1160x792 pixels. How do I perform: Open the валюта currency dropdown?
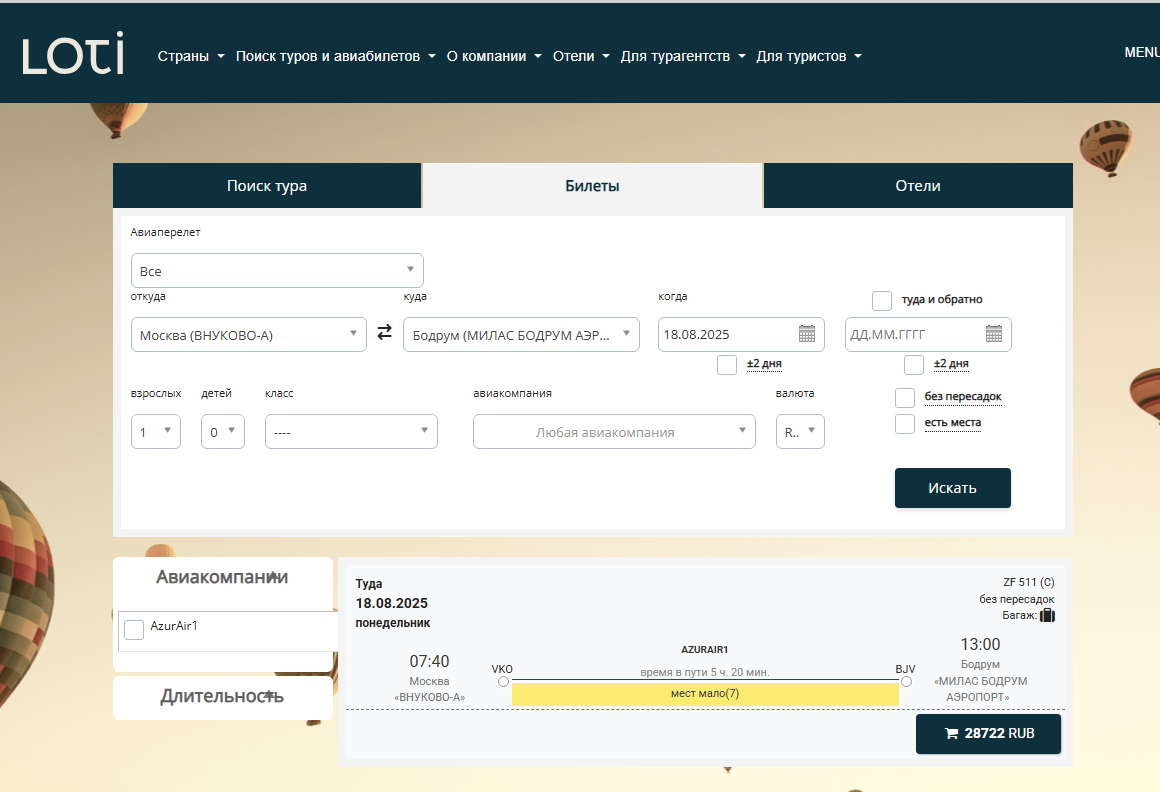coord(800,431)
